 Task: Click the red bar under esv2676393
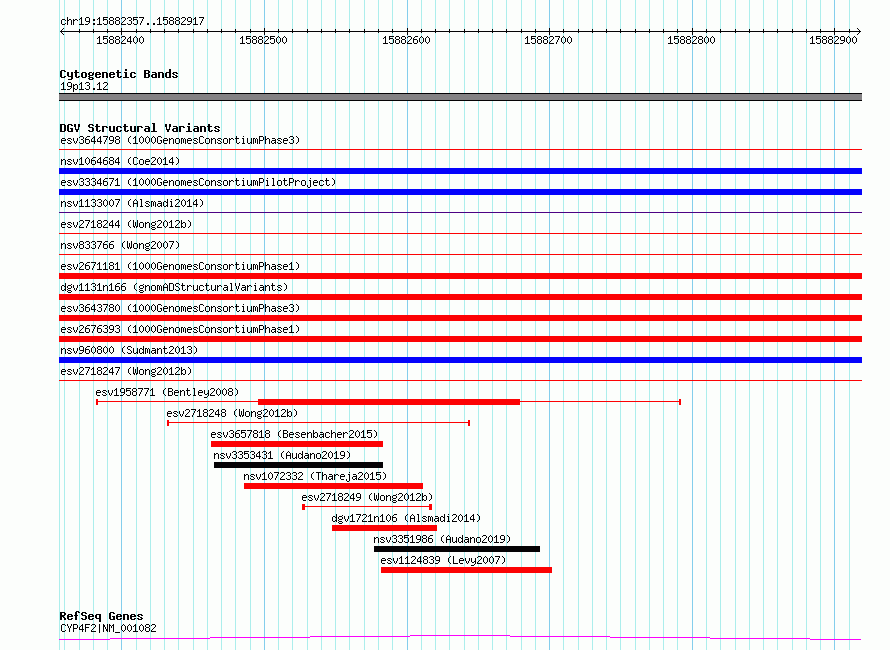click(x=460, y=339)
